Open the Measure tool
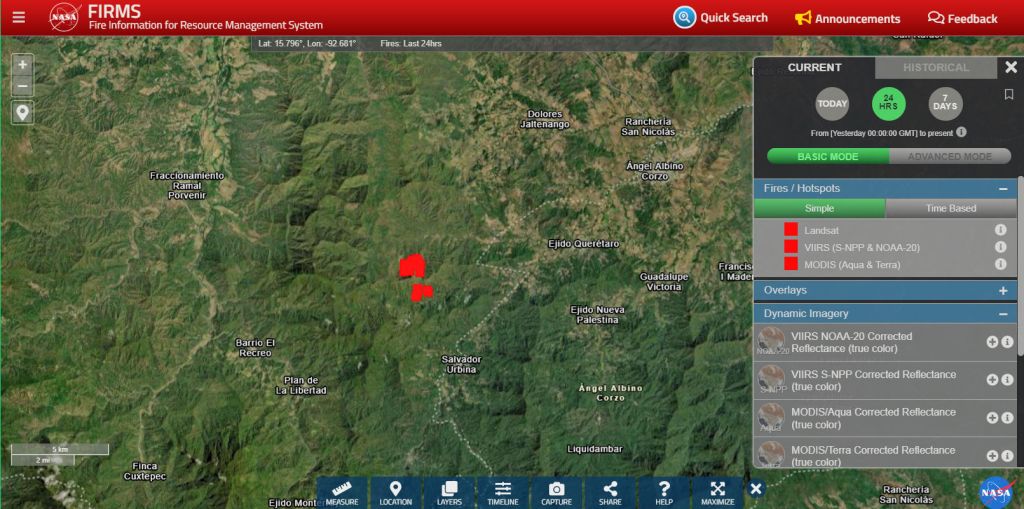Screen dimensions: 1024x509 point(342,492)
